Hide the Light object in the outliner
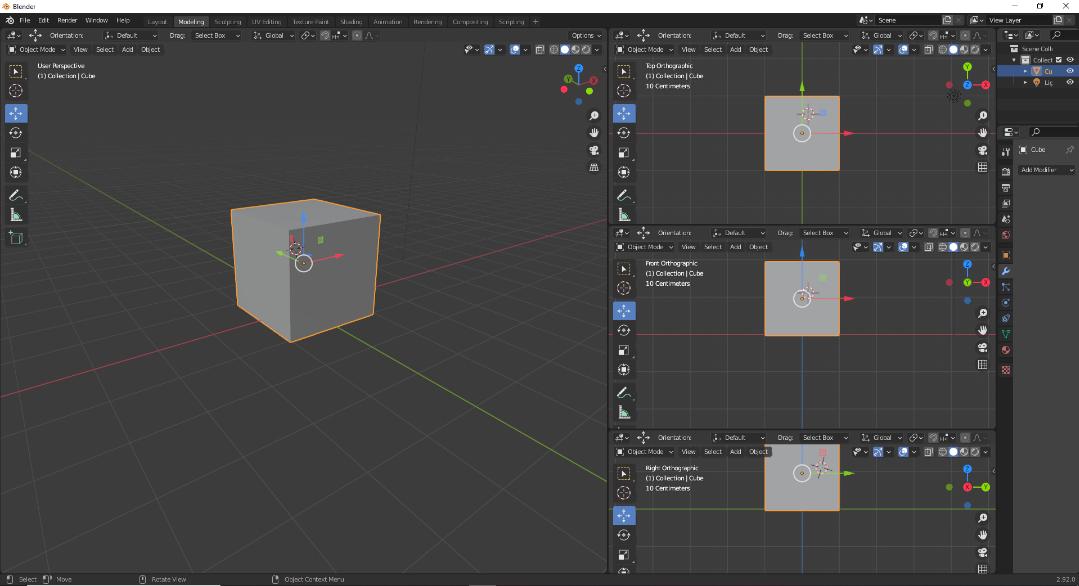This screenshot has width=1079, height=586. point(1070,83)
